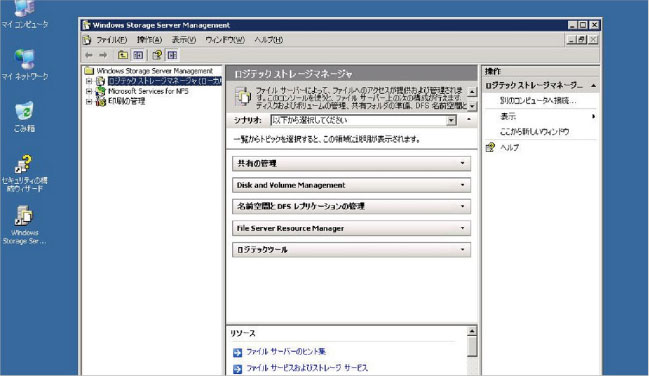Open the セキュリティの構成ウィザード desktop shortcut
Image resolution: width=649 pixels, height=376 pixels.
tap(24, 174)
